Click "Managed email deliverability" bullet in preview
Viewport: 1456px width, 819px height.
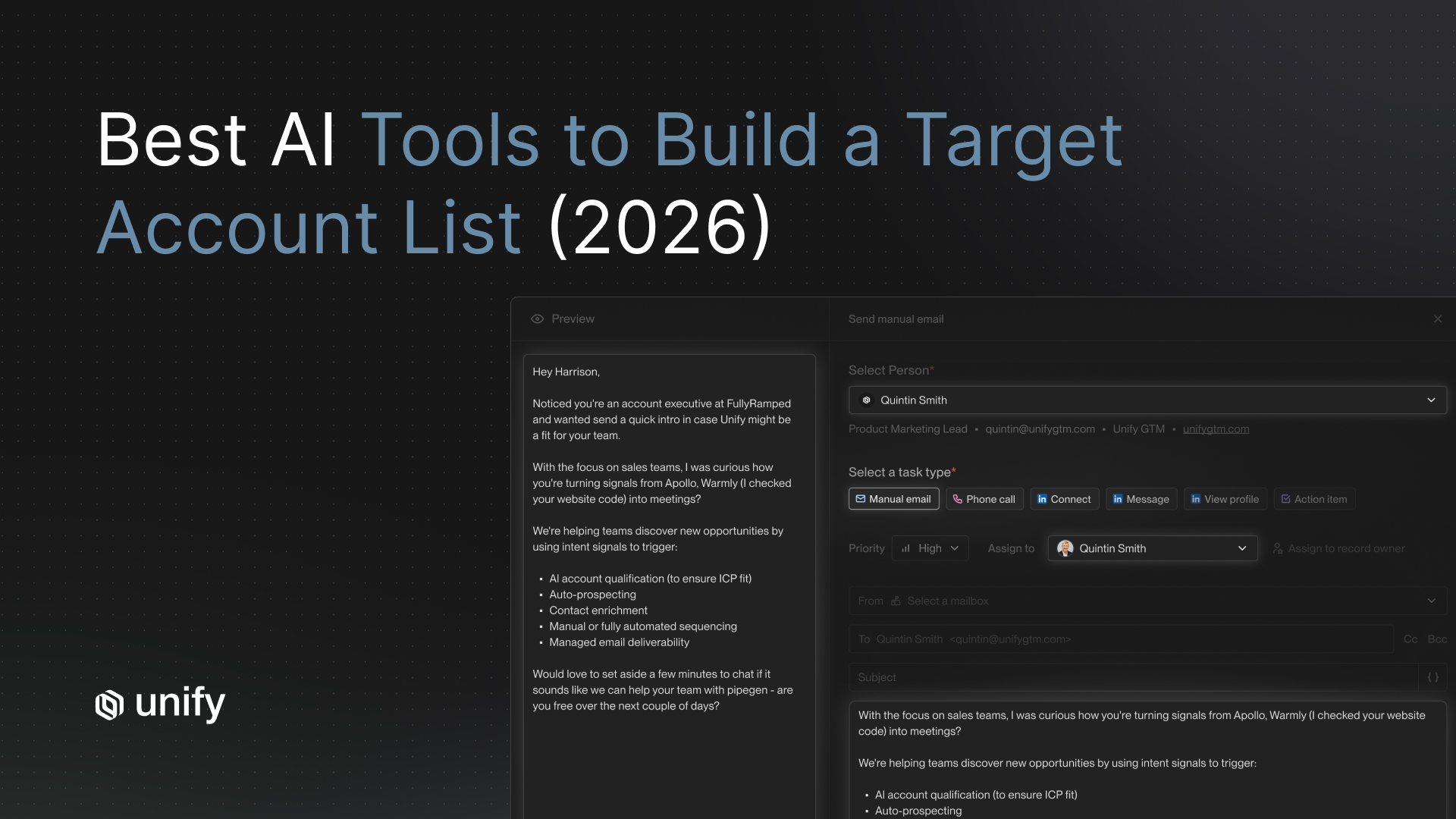(x=619, y=642)
